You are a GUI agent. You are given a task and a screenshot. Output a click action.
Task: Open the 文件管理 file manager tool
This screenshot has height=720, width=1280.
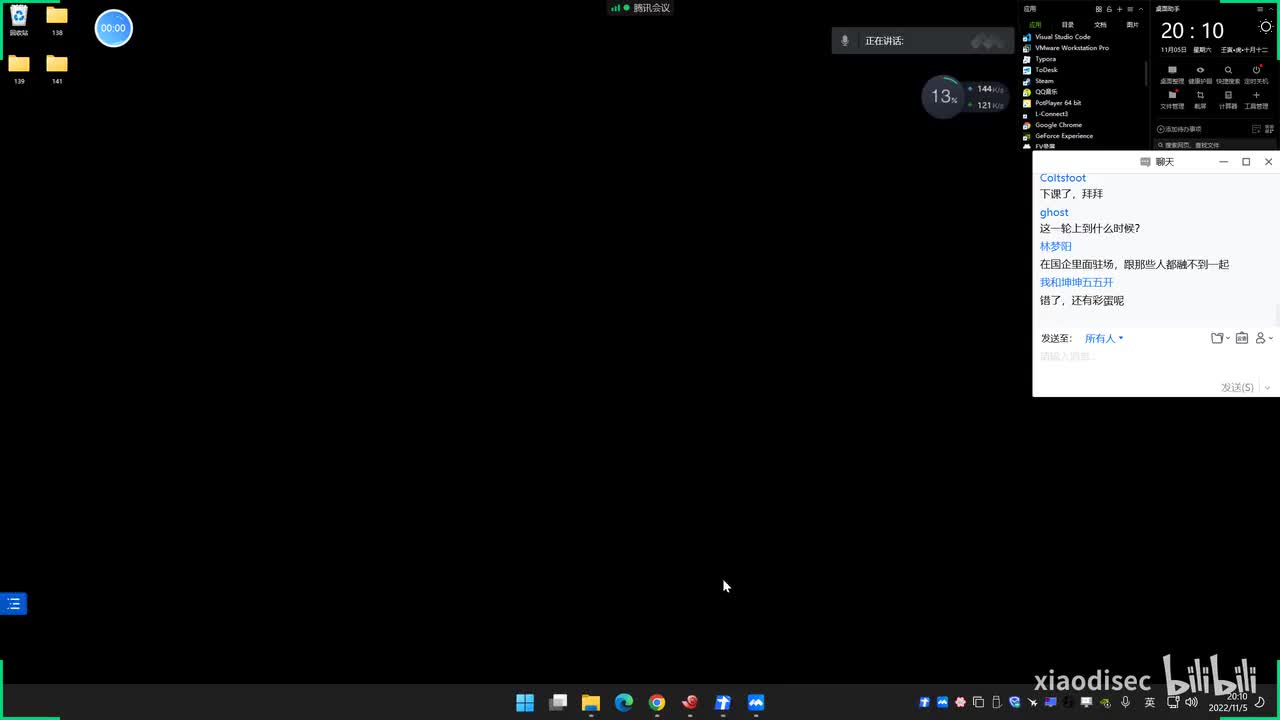click(x=1172, y=100)
